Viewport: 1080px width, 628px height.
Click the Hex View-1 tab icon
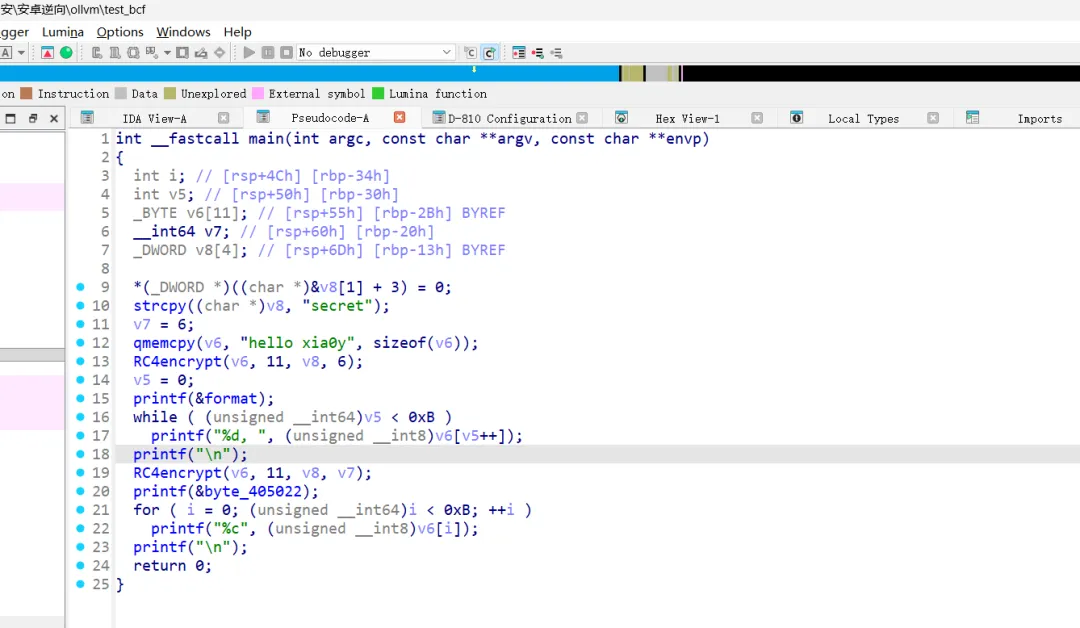coord(621,118)
